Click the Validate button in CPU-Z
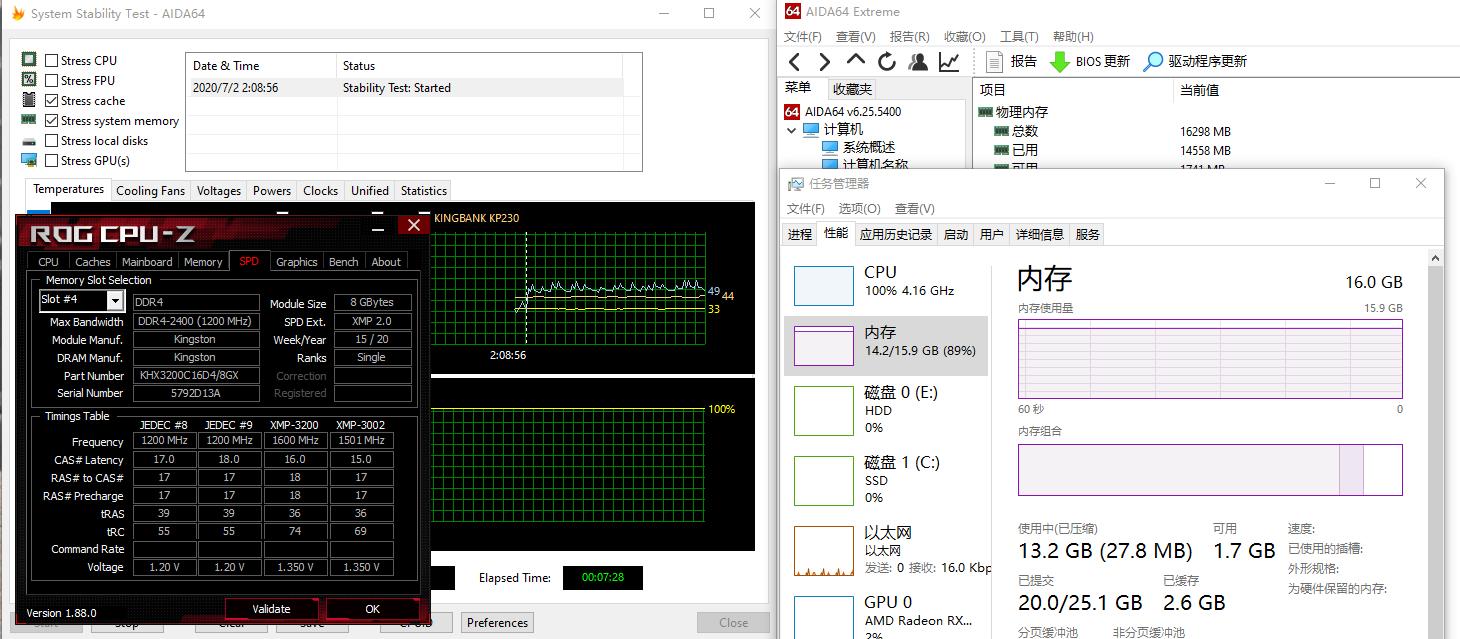 (x=270, y=608)
